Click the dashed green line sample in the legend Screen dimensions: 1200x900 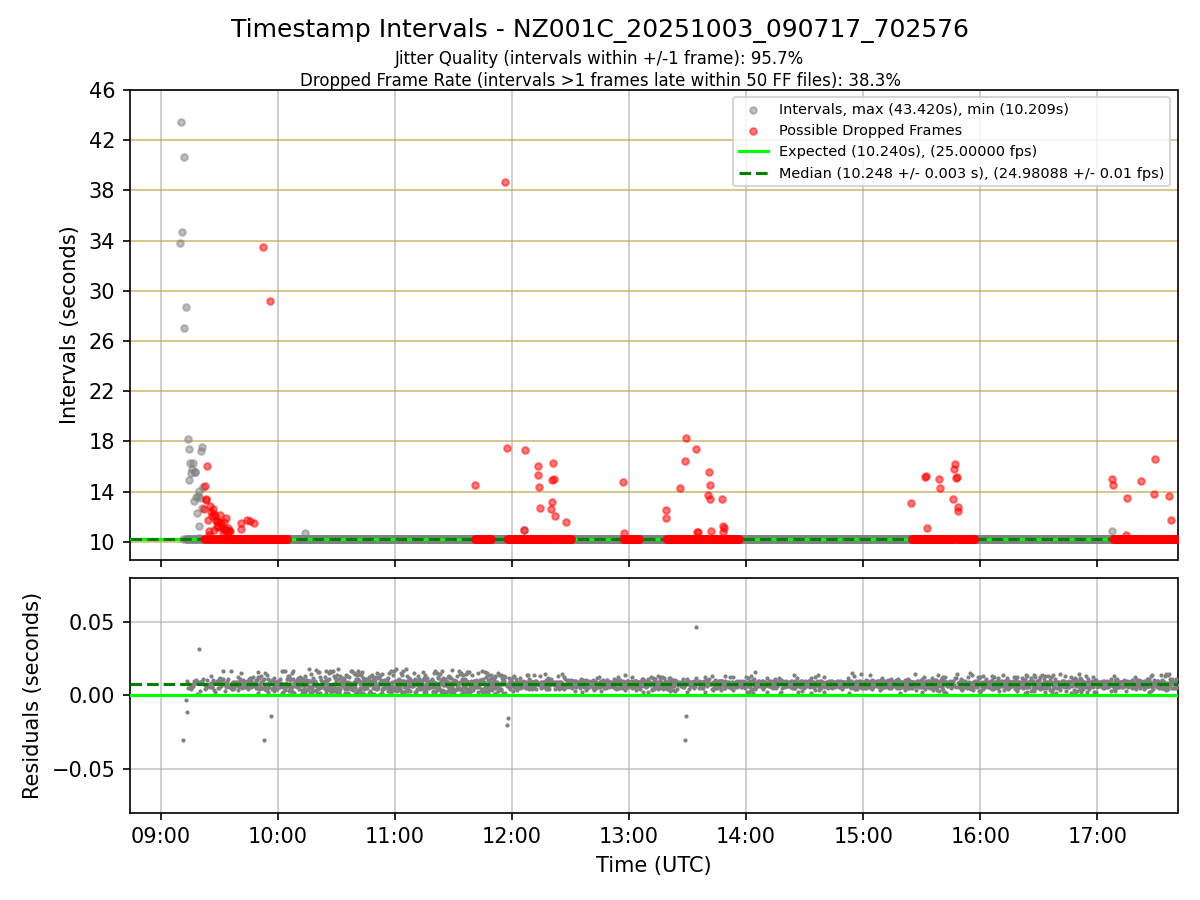[753, 173]
